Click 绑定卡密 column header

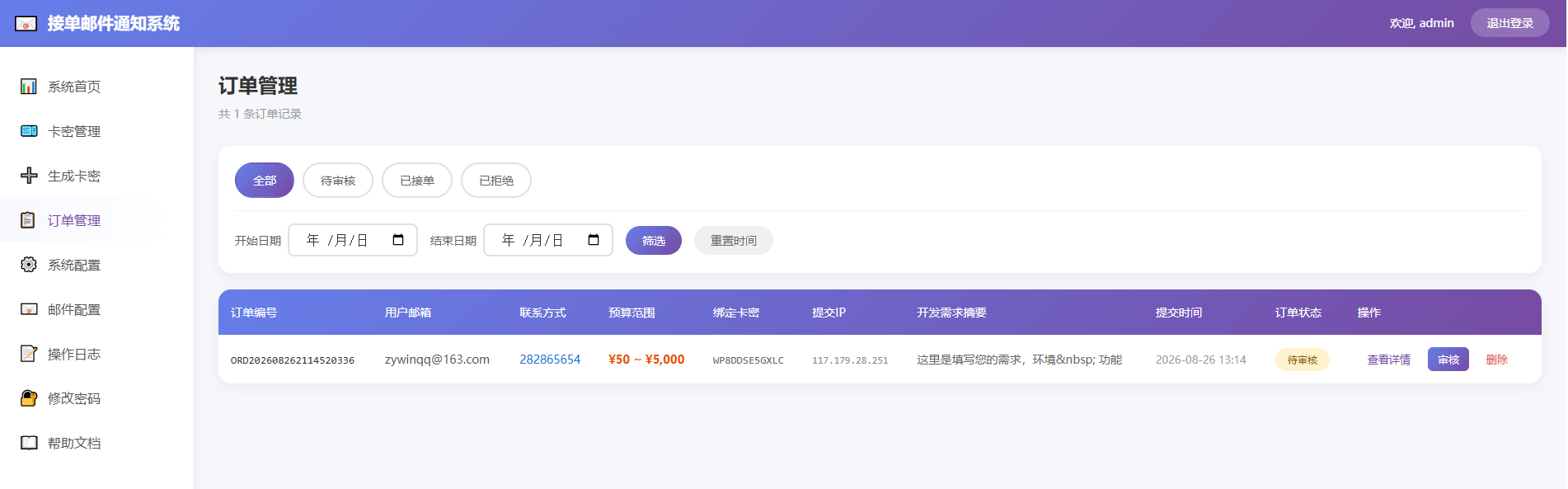(736, 313)
